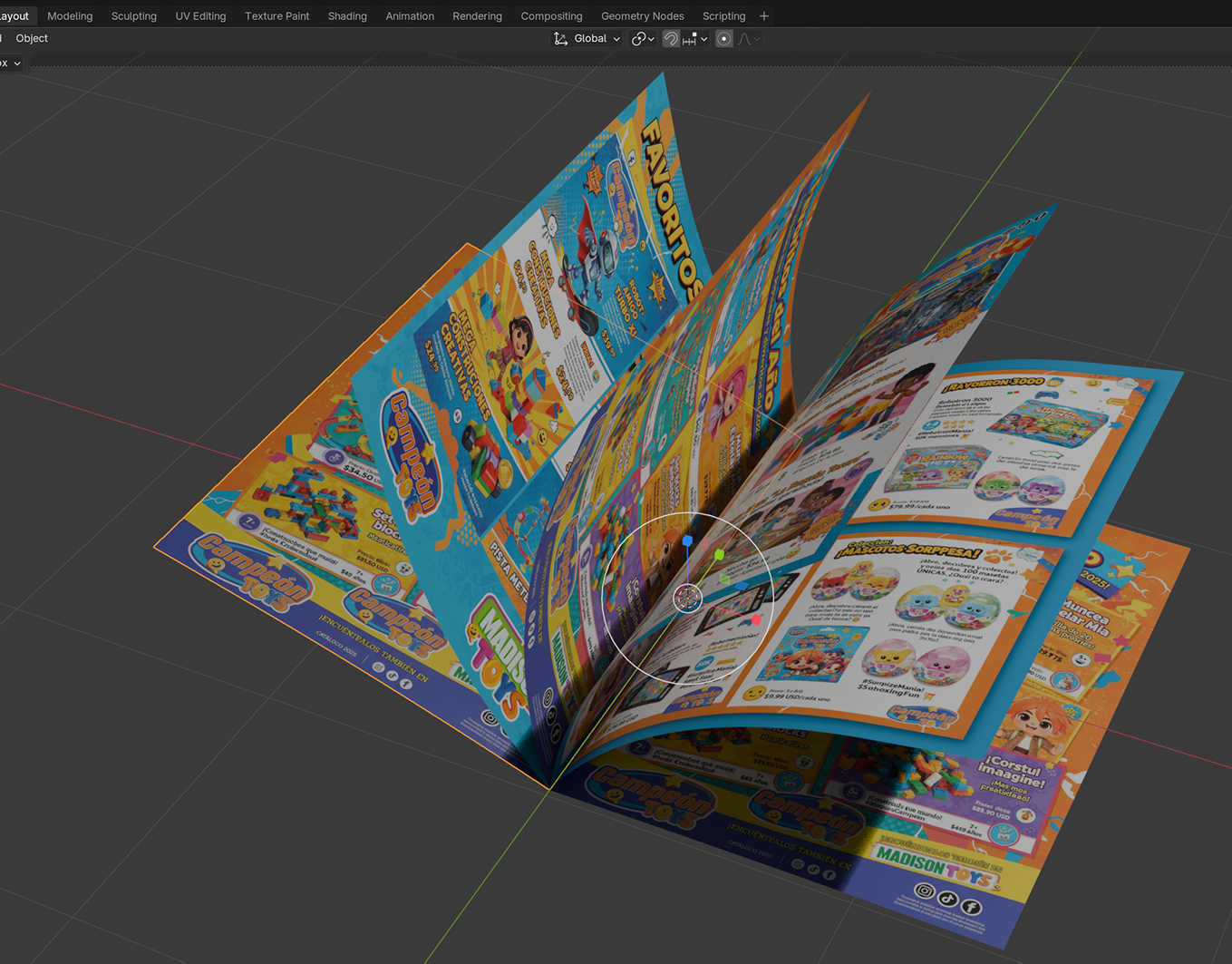The image size is (1232, 964).
Task: Open the transform pivot point menu
Action: (643, 38)
